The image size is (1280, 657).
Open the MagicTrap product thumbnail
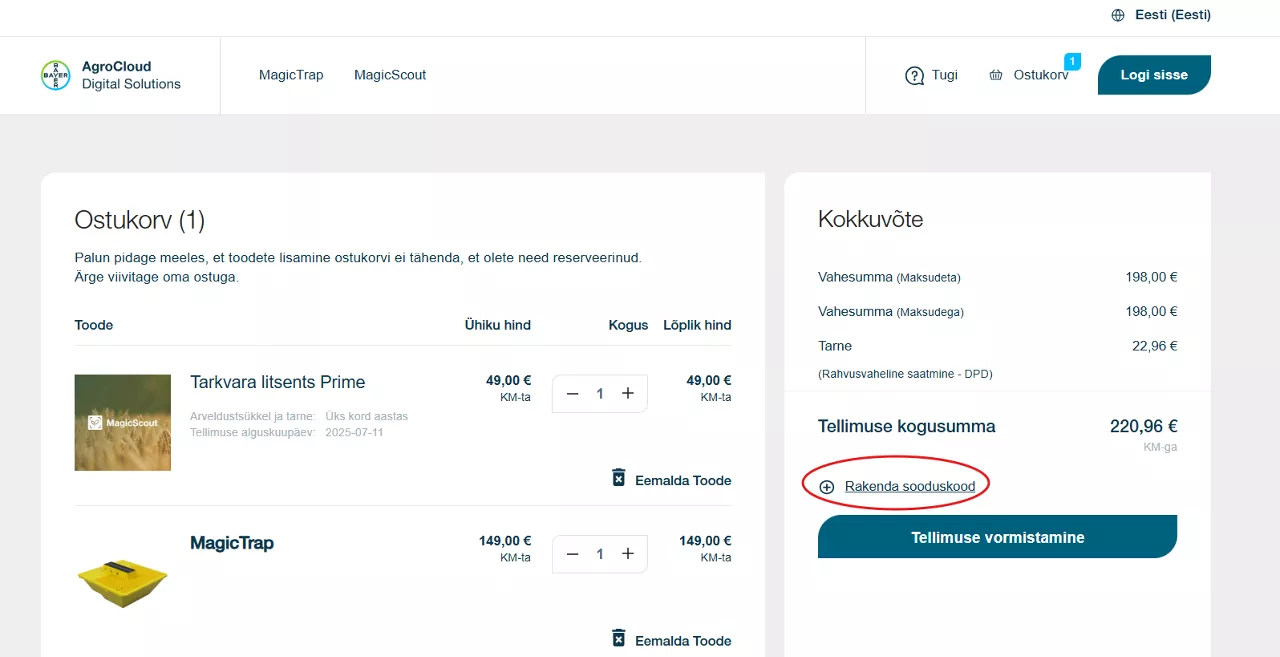click(123, 582)
